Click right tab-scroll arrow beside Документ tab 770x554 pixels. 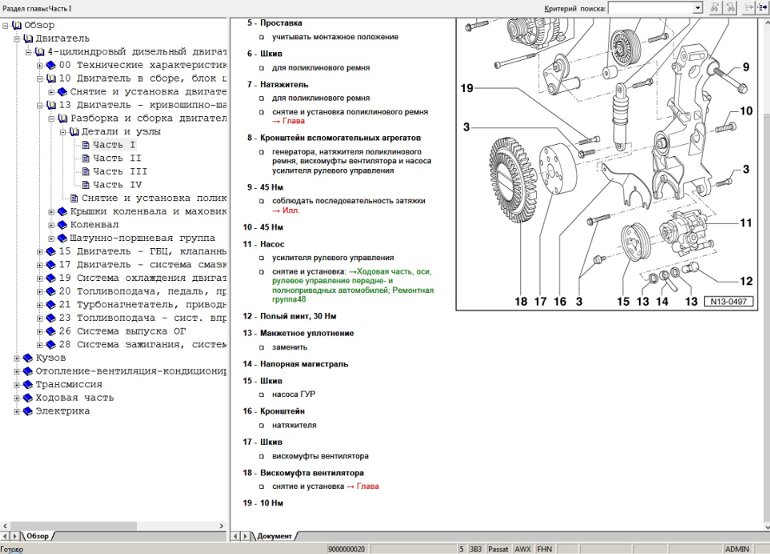246,536
